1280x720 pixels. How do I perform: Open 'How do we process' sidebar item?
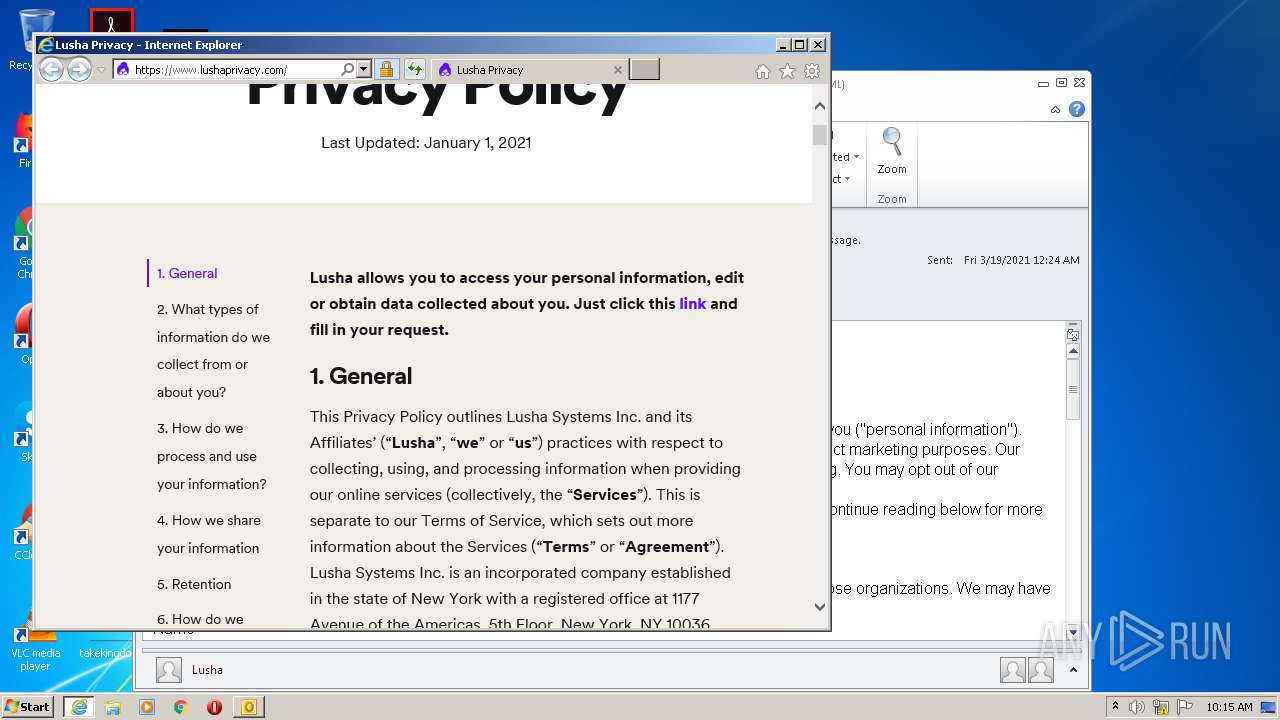point(212,456)
